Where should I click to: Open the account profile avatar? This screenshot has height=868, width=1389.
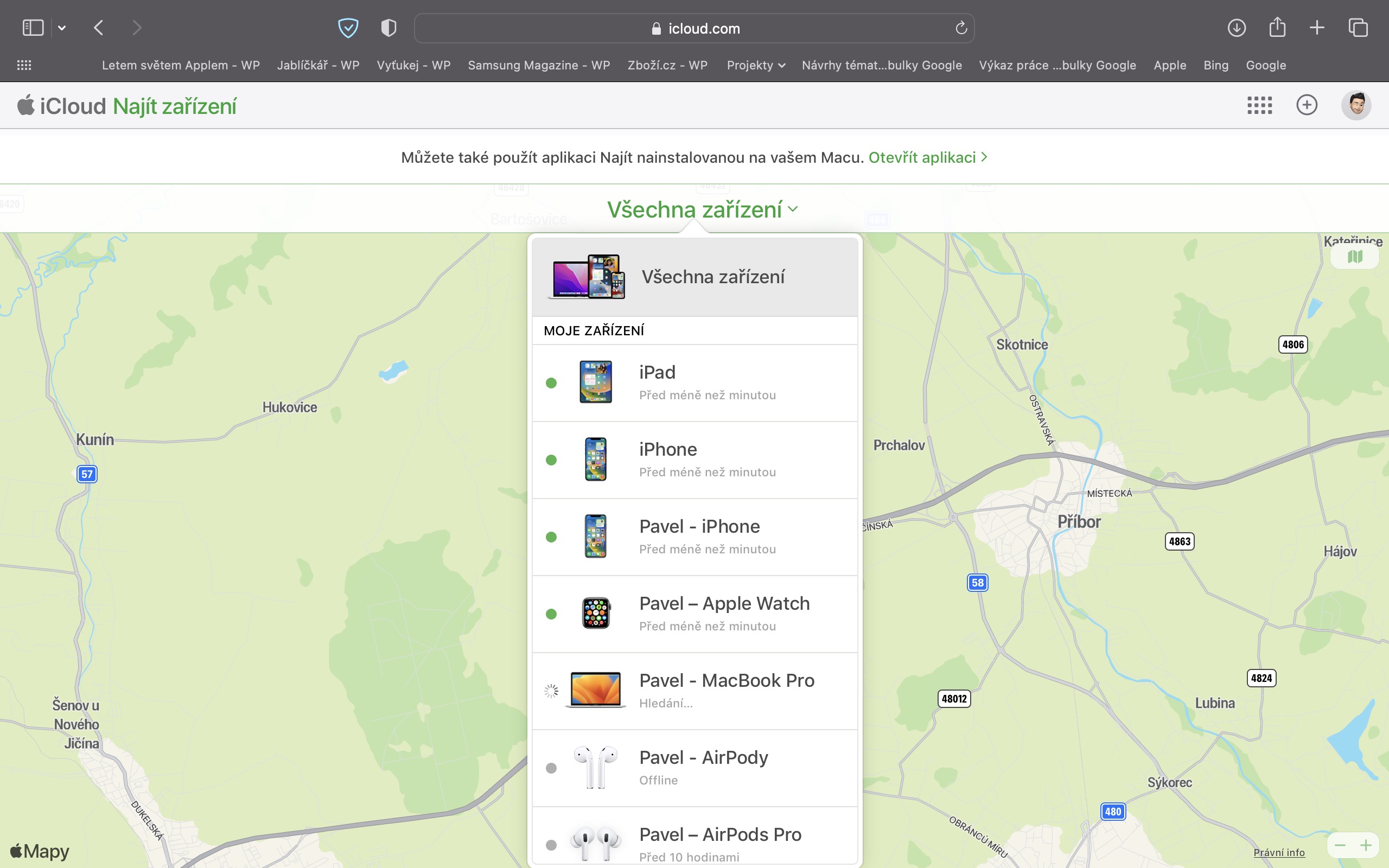pos(1356,105)
